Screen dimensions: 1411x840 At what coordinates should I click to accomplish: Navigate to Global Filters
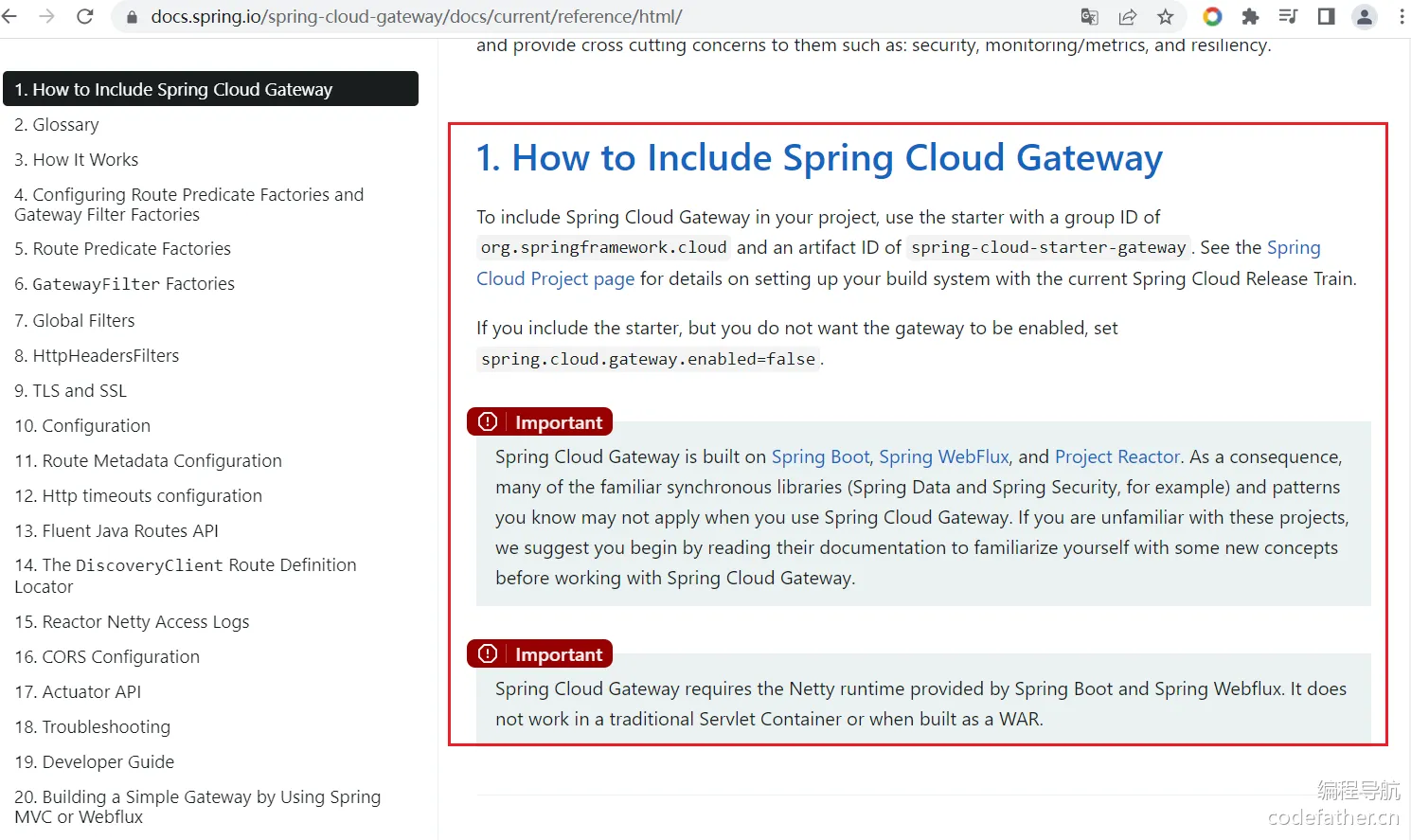coord(75,321)
